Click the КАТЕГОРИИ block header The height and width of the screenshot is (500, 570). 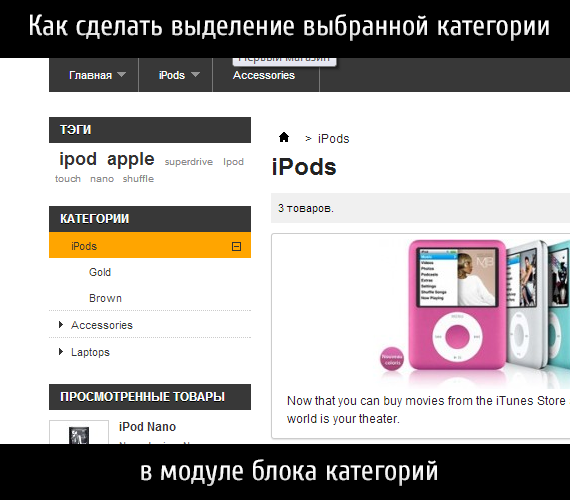click(x=150, y=219)
